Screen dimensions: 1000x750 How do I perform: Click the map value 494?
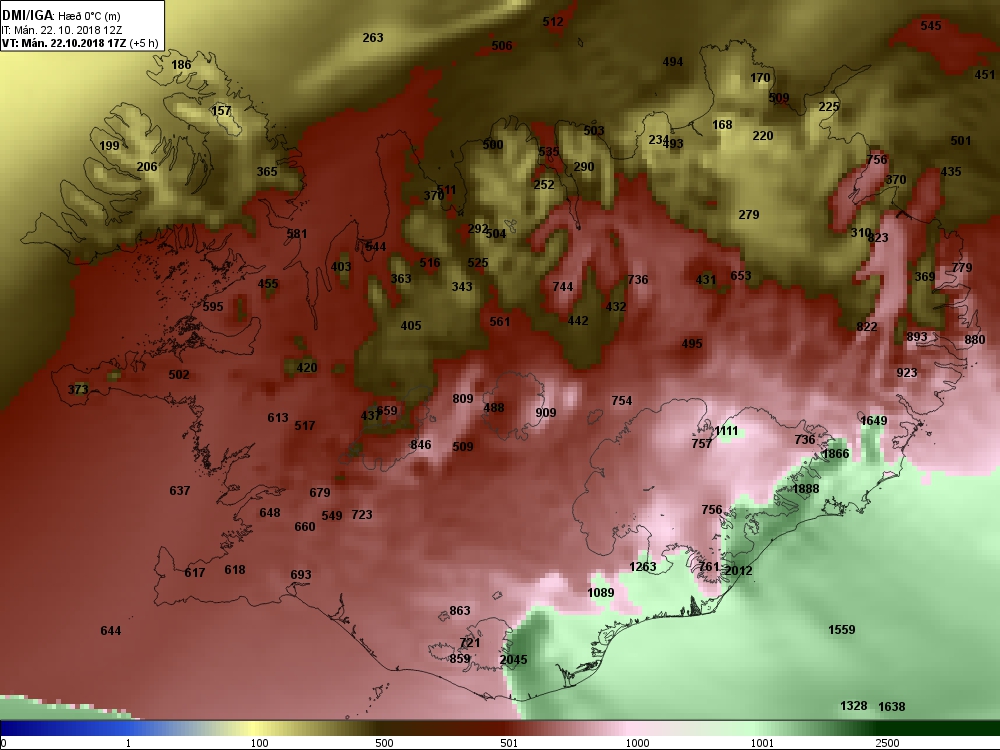pos(672,62)
